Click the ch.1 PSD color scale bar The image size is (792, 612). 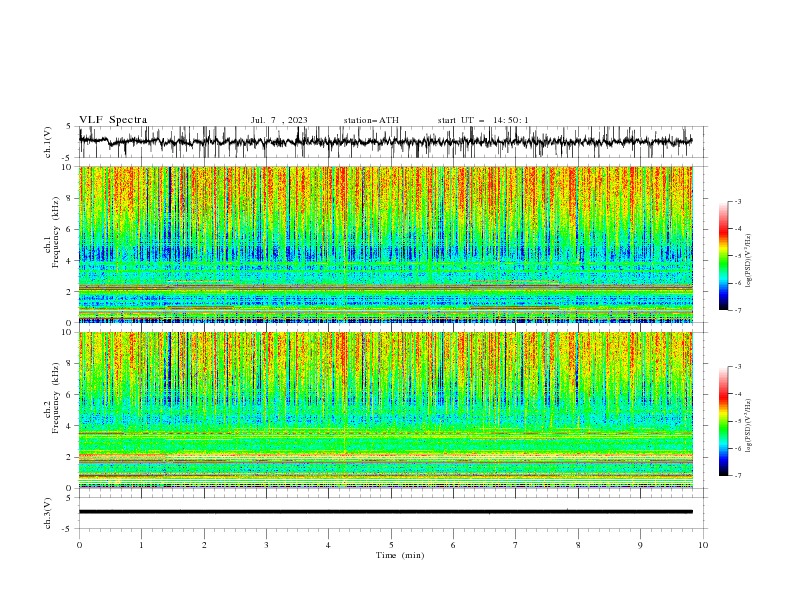[x=723, y=256]
